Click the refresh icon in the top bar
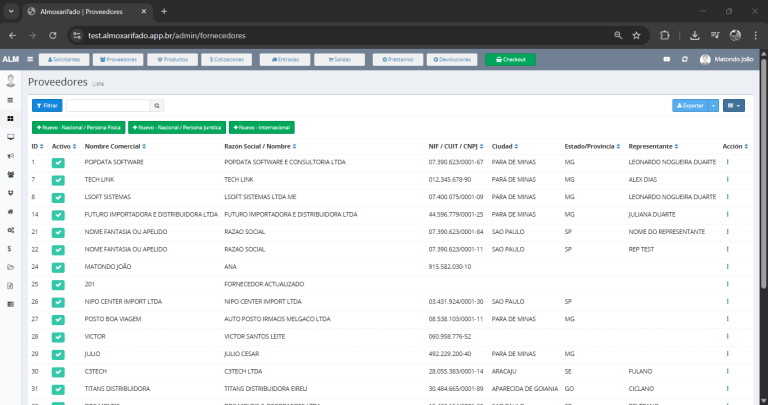 pos(684,60)
